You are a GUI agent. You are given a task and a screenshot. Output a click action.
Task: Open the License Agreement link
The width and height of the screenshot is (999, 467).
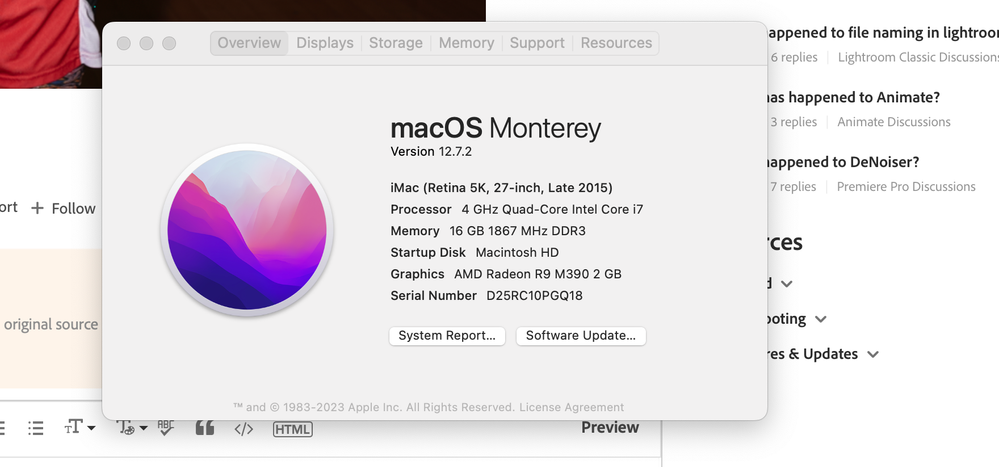point(571,407)
